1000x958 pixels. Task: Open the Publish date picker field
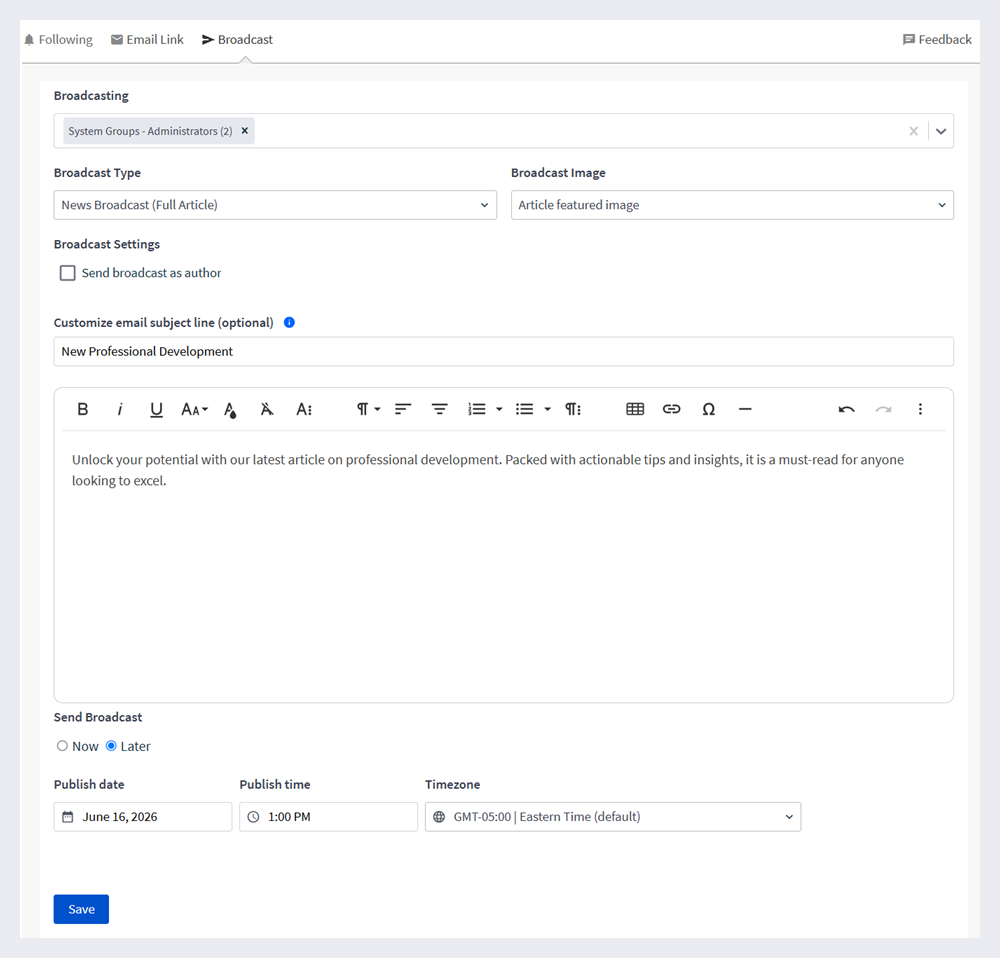[x=143, y=816]
